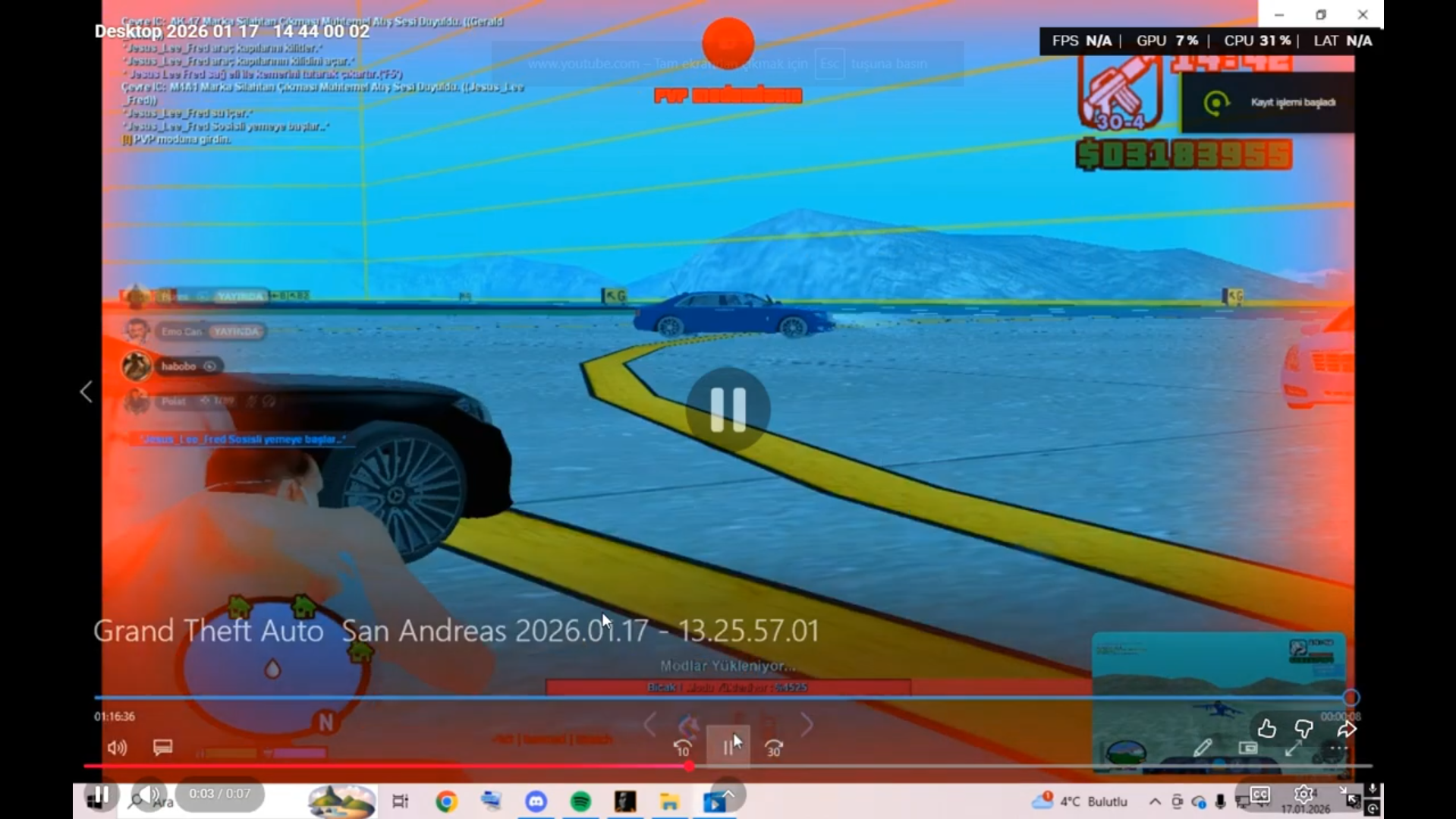1456x819 pixels.
Task: Toggle the subtitles speech-bubble icon
Action: point(162,748)
